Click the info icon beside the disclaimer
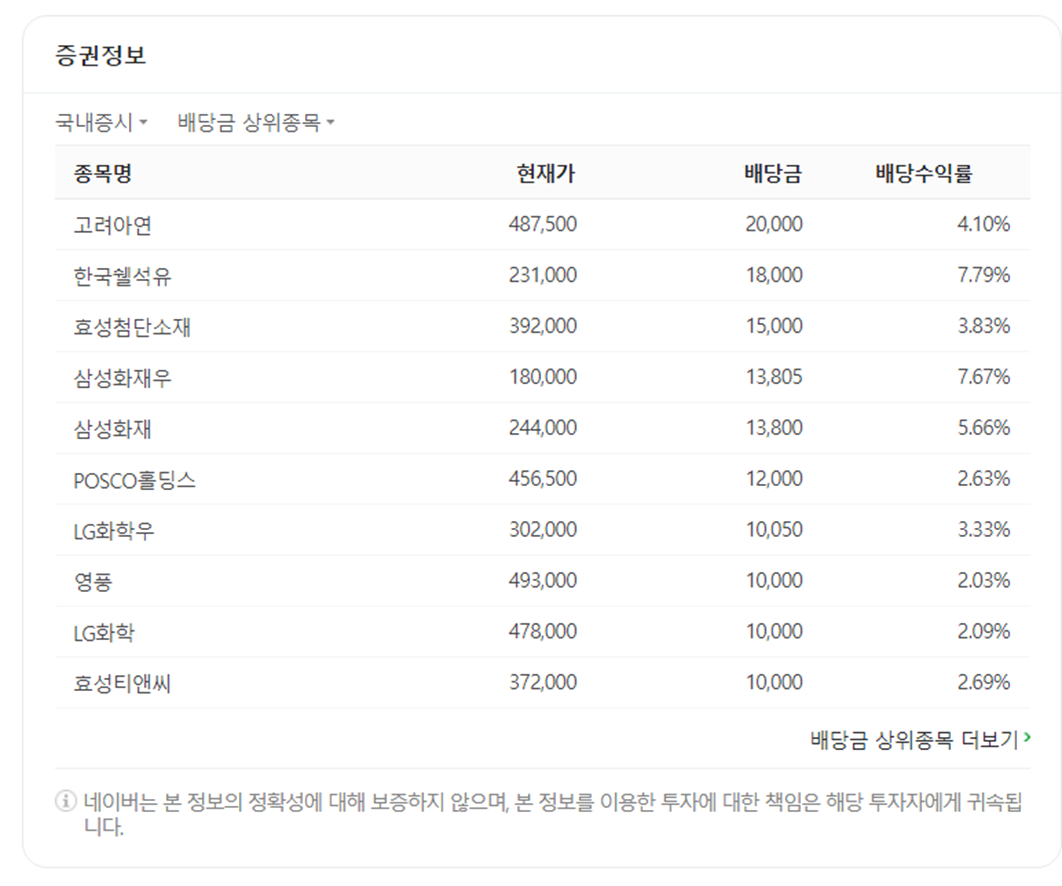 click(x=65, y=801)
